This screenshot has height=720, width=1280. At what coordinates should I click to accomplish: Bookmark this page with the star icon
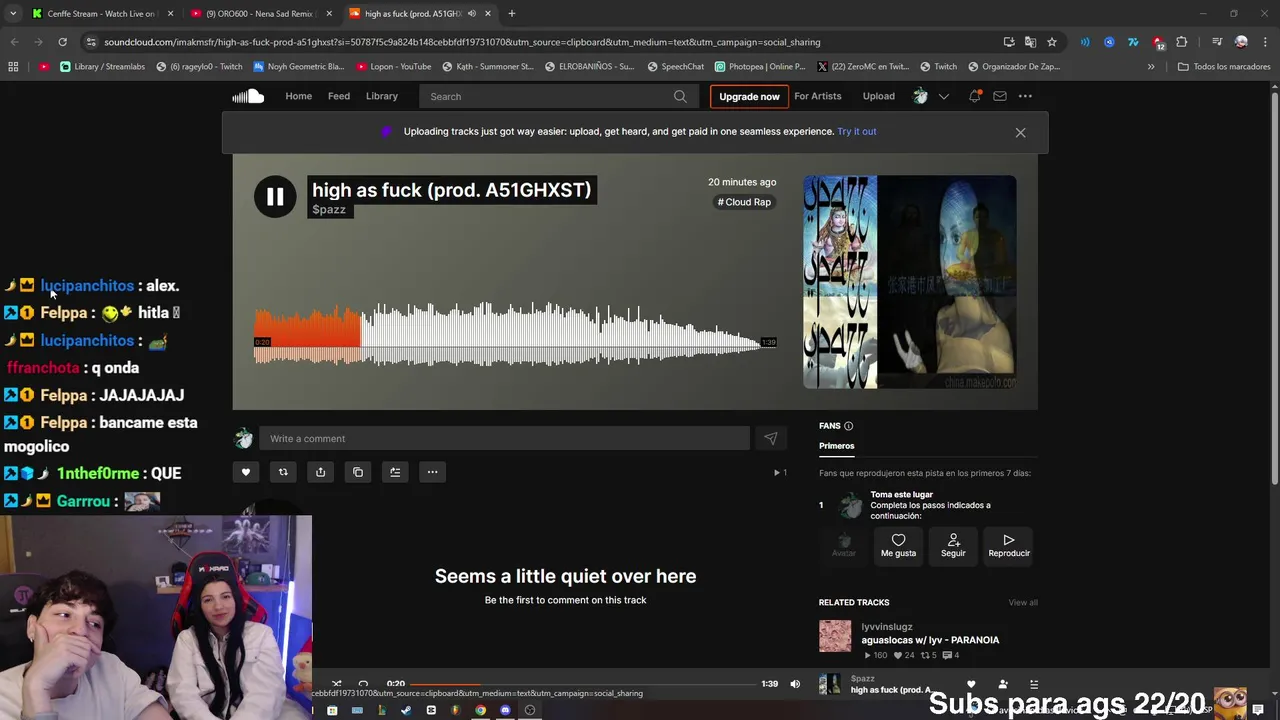click(x=1052, y=42)
